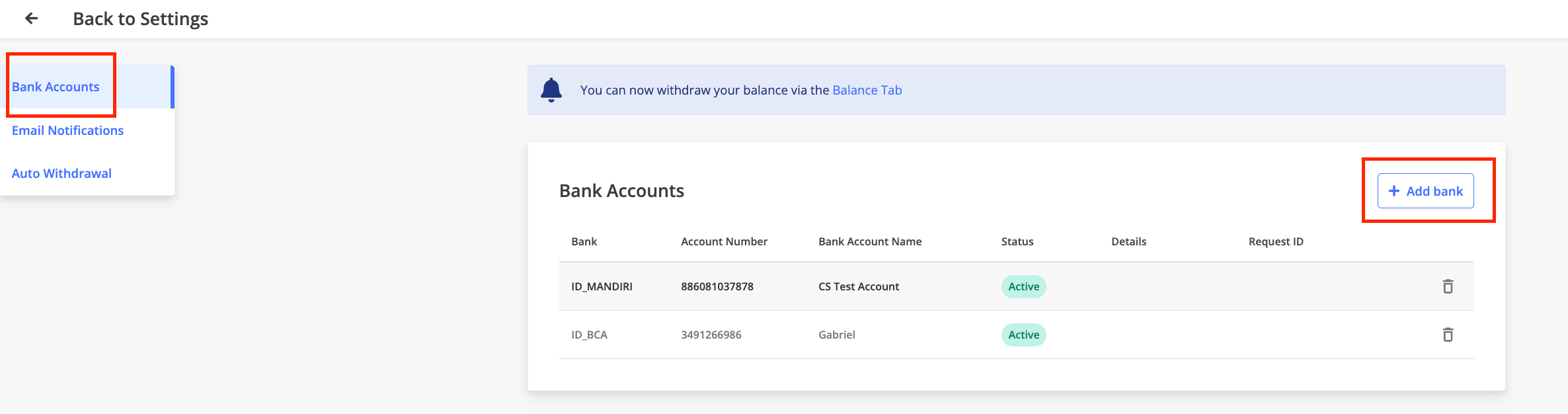Image resolution: width=1568 pixels, height=414 pixels.
Task: Click Active status badge for ID_MANDIRI
Action: coord(1023,286)
